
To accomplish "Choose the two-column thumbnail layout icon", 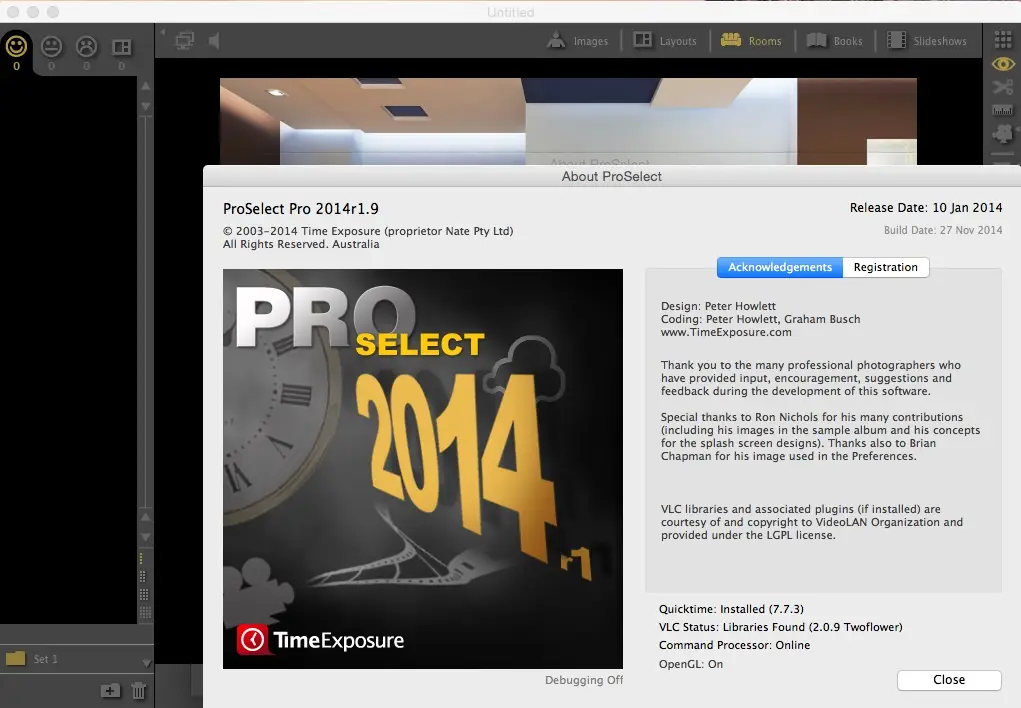I will [x=143, y=576].
